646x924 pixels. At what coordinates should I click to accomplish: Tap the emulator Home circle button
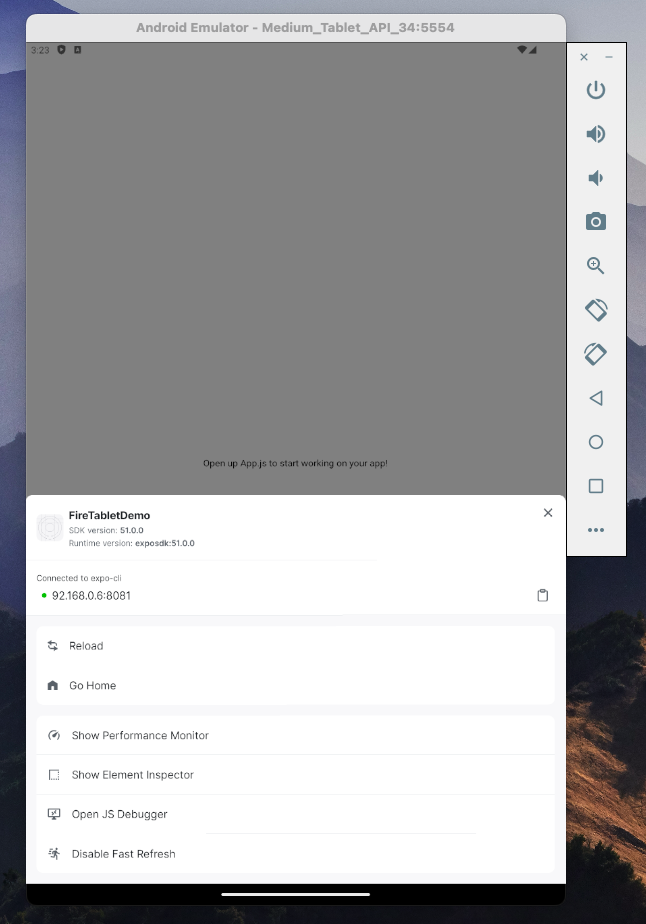pyautogui.click(x=596, y=442)
